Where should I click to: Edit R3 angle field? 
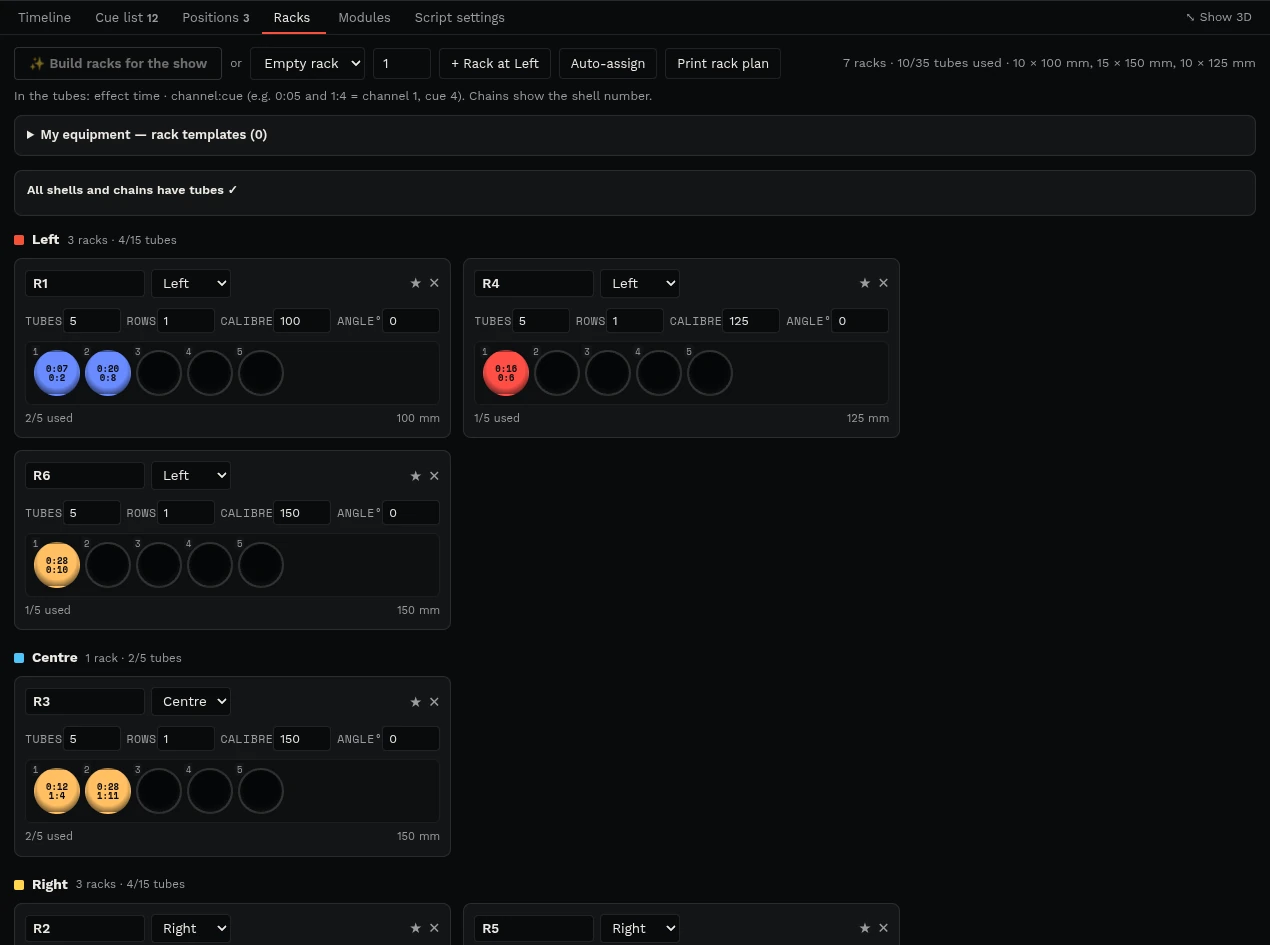coord(411,739)
